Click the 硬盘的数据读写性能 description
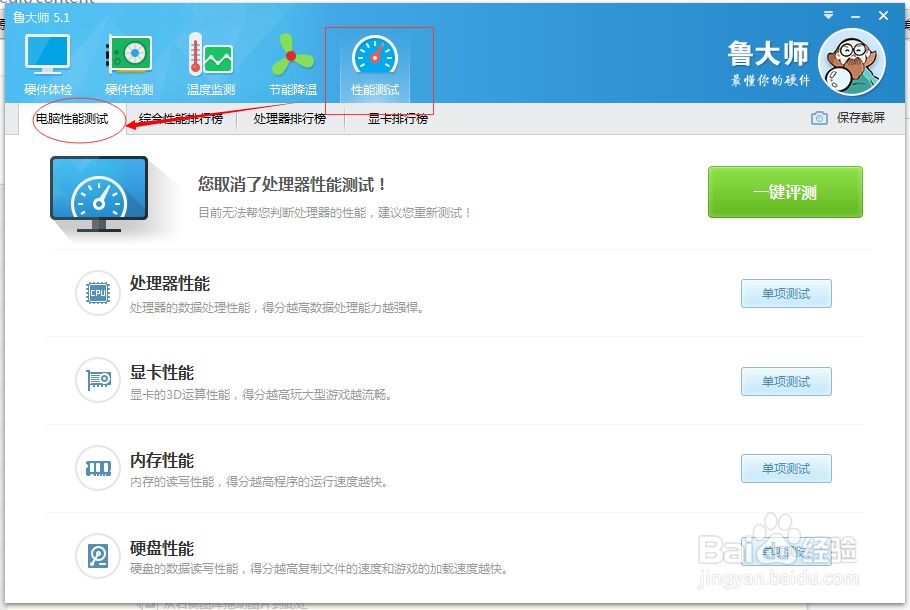 pos(319,569)
